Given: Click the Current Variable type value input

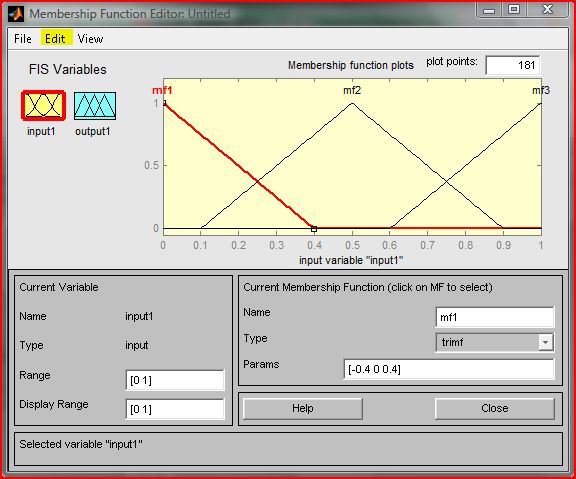Looking at the screenshot, I should (137, 345).
